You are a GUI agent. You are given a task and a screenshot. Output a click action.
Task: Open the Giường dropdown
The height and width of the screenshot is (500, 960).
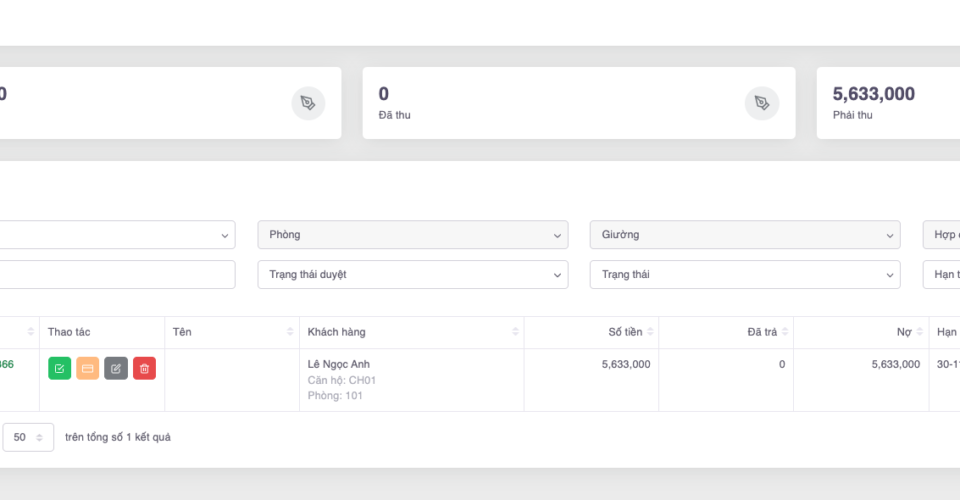coord(744,235)
